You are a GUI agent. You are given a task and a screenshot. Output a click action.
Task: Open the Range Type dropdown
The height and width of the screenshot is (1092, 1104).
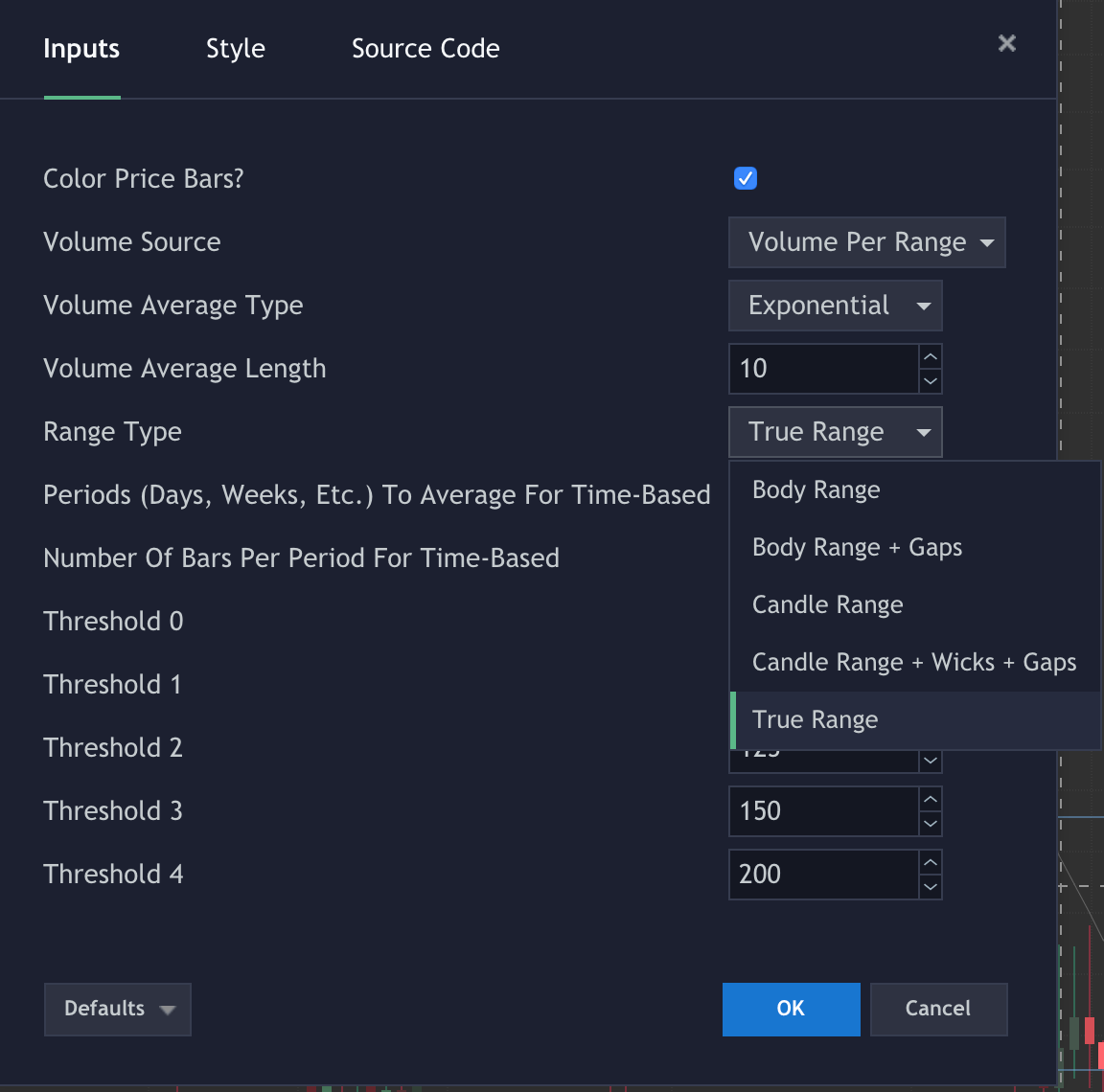(x=835, y=431)
